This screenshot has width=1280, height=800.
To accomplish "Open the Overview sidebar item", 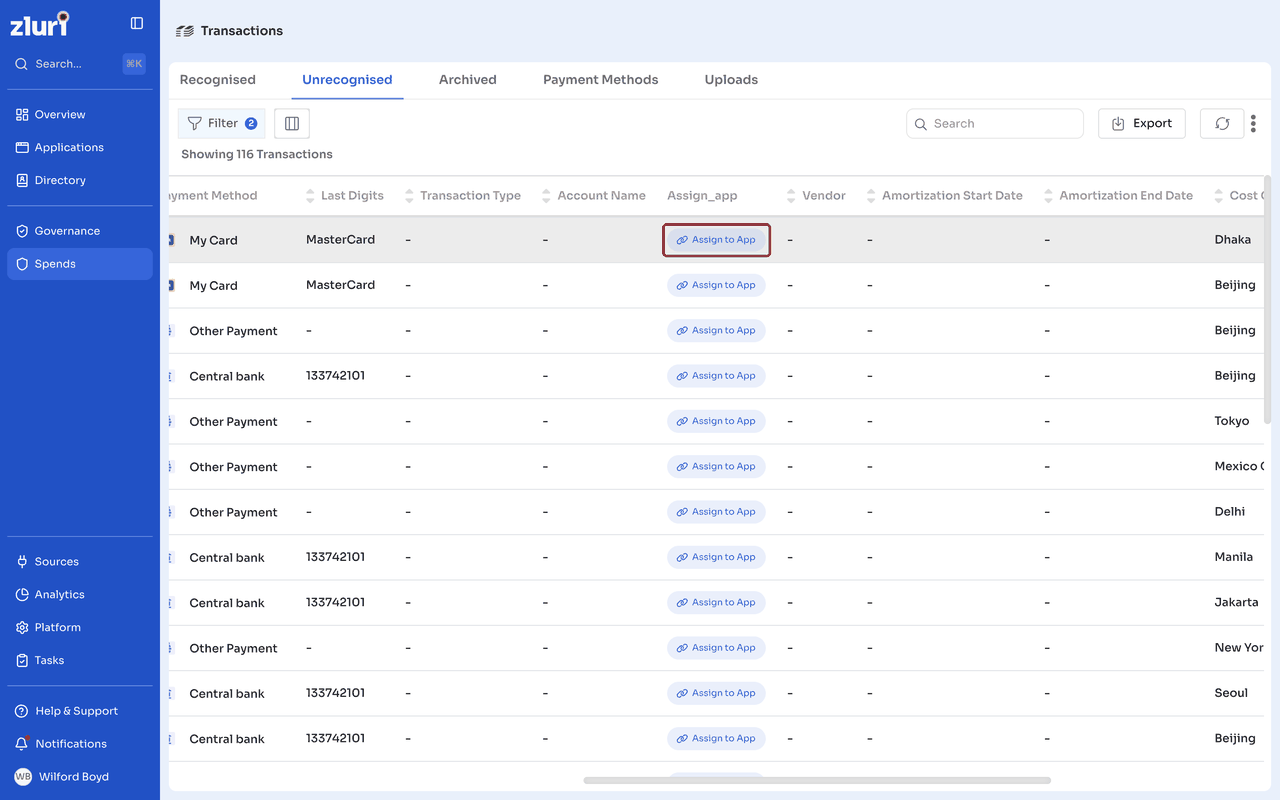I will click(80, 115).
